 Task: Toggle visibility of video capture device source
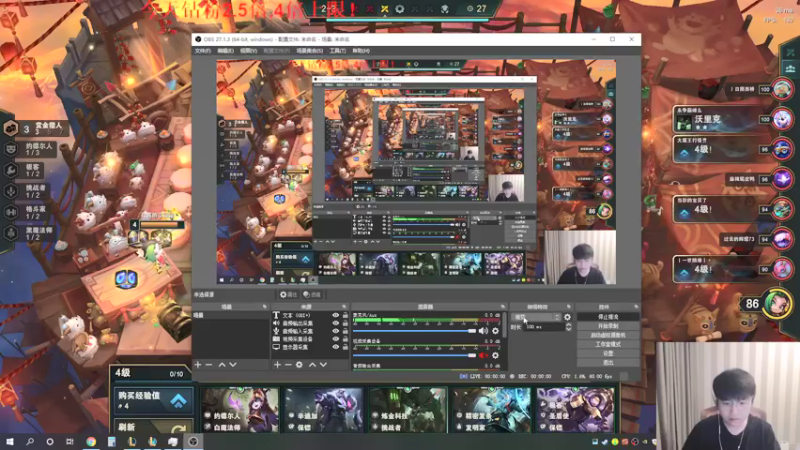(x=336, y=339)
